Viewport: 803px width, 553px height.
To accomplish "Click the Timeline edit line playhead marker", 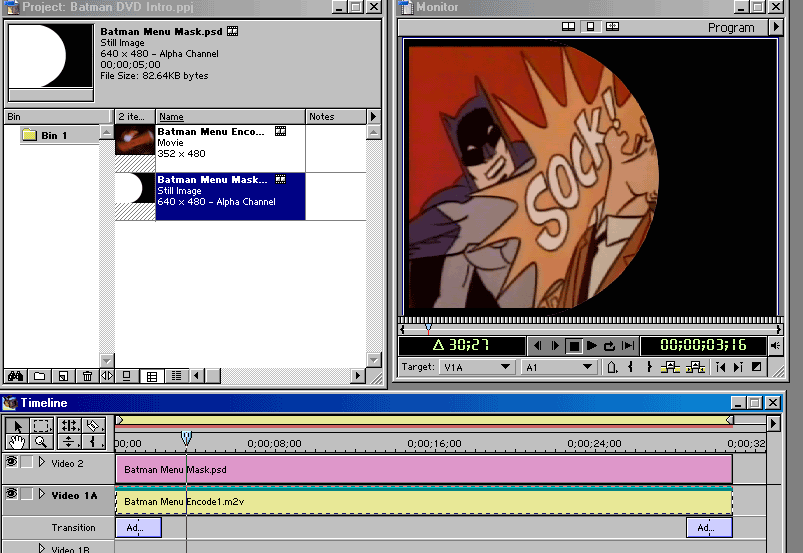I will point(186,438).
